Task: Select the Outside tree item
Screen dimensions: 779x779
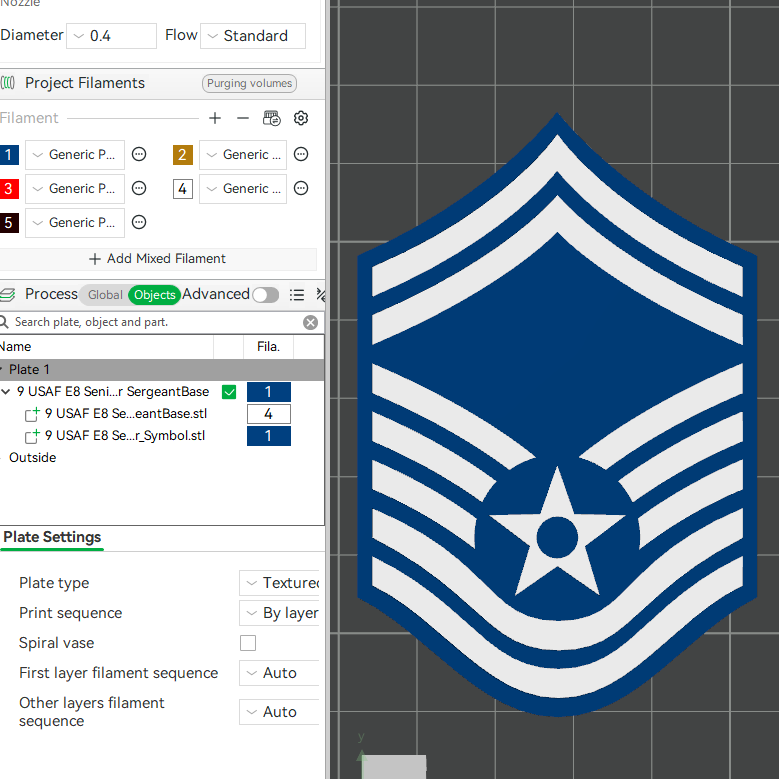Action: click(32, 458)
